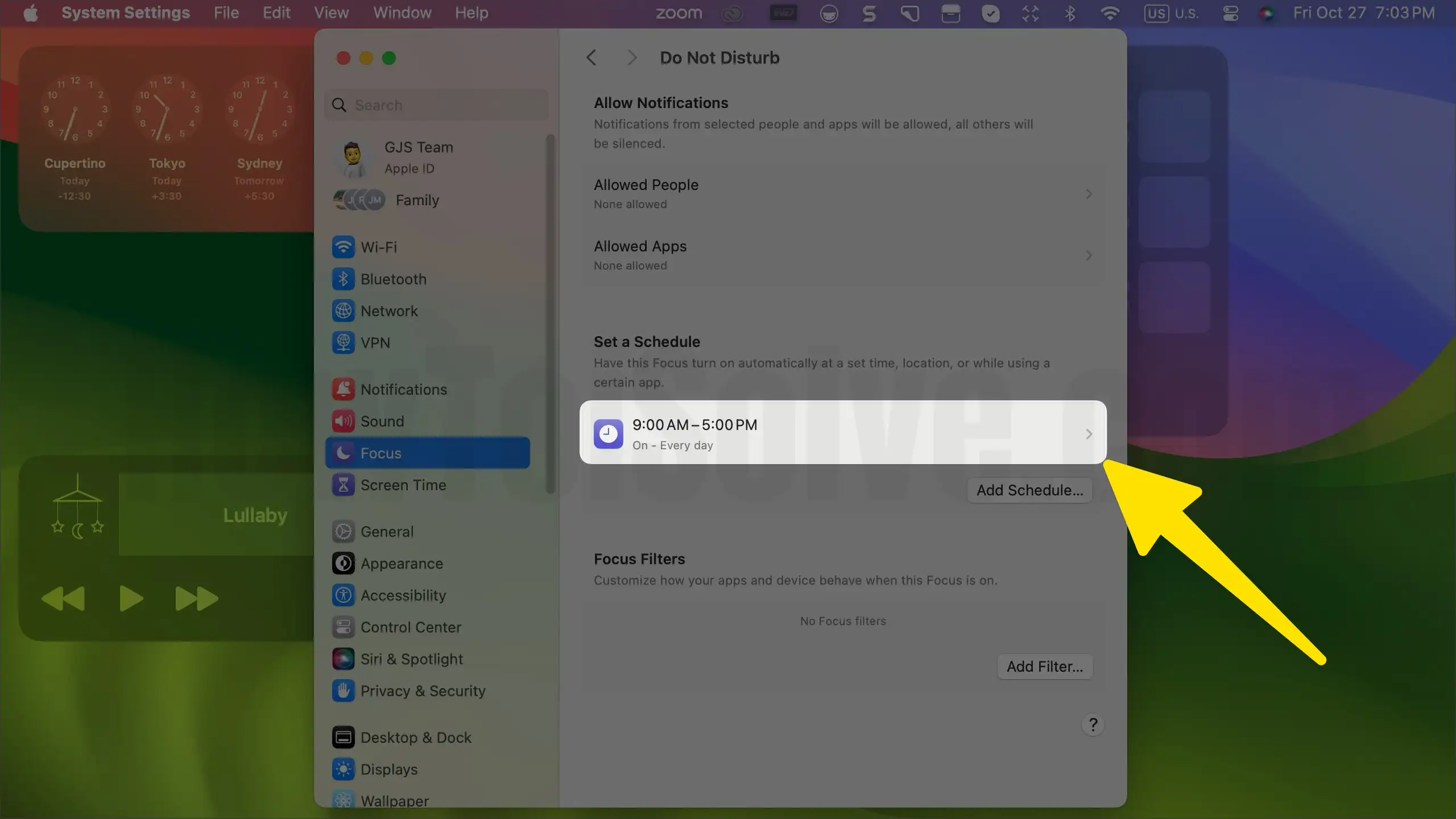Open the View menu
Viewport: 1456px width, 819px height.
tap(331, 13)
